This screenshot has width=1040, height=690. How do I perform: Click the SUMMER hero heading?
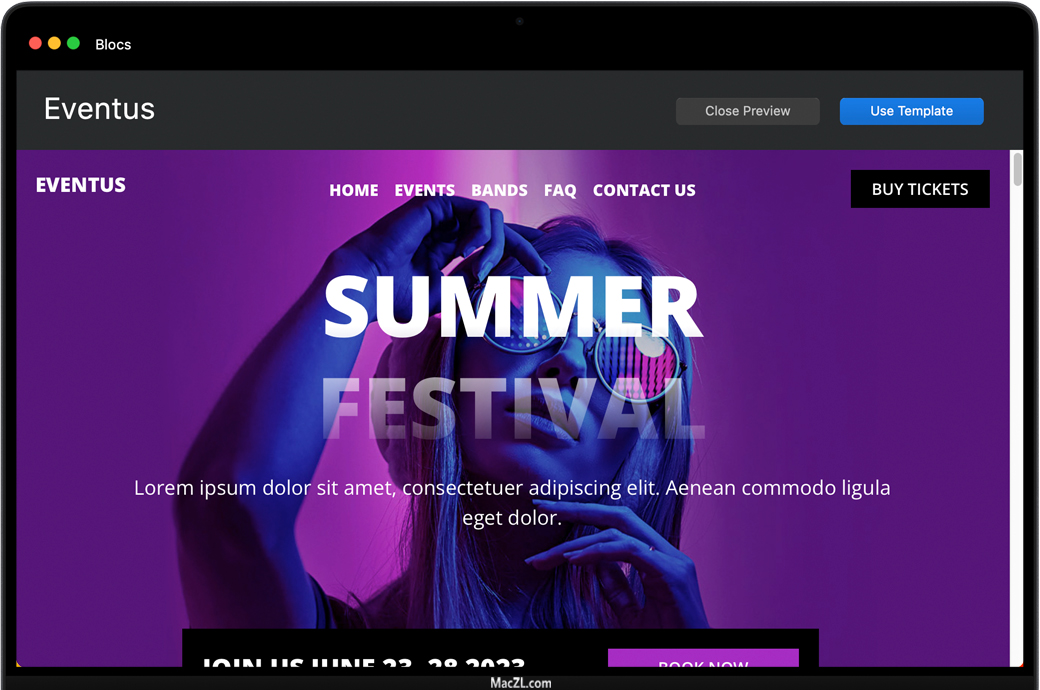point(512,307)
